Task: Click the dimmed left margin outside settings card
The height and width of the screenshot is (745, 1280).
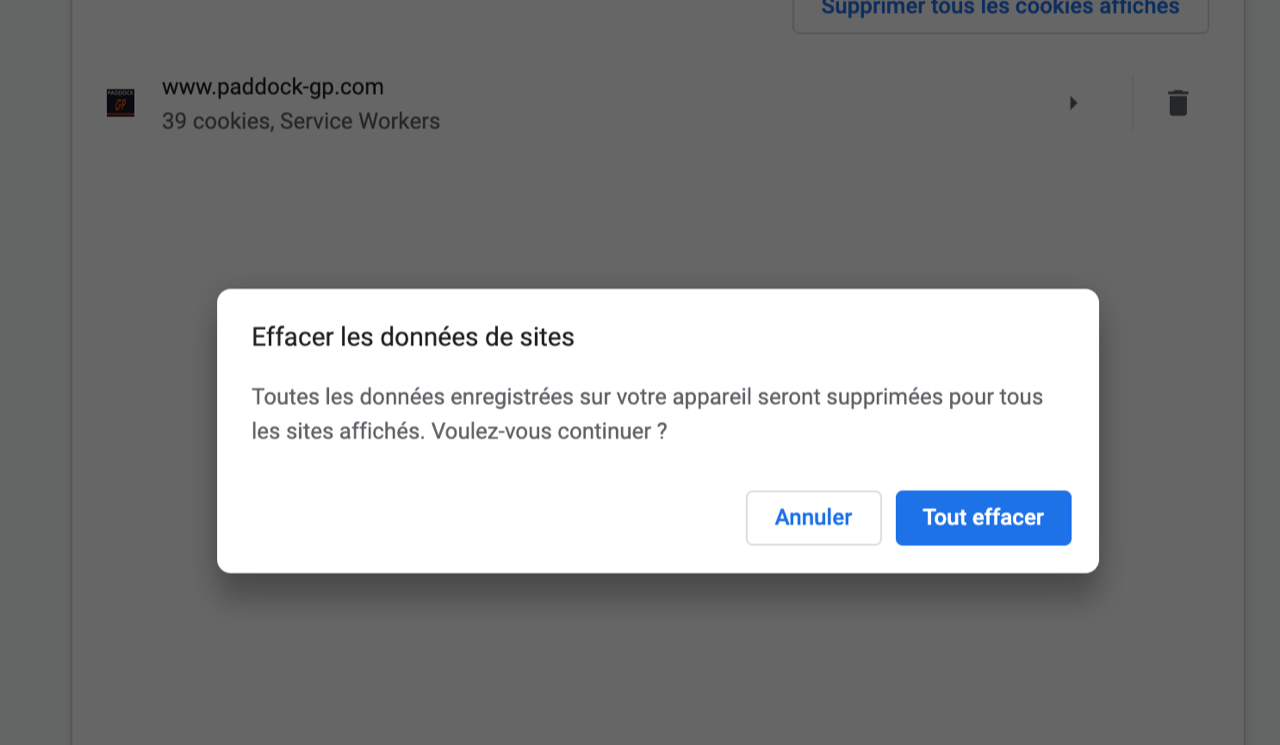Action: tap(35, 400)
